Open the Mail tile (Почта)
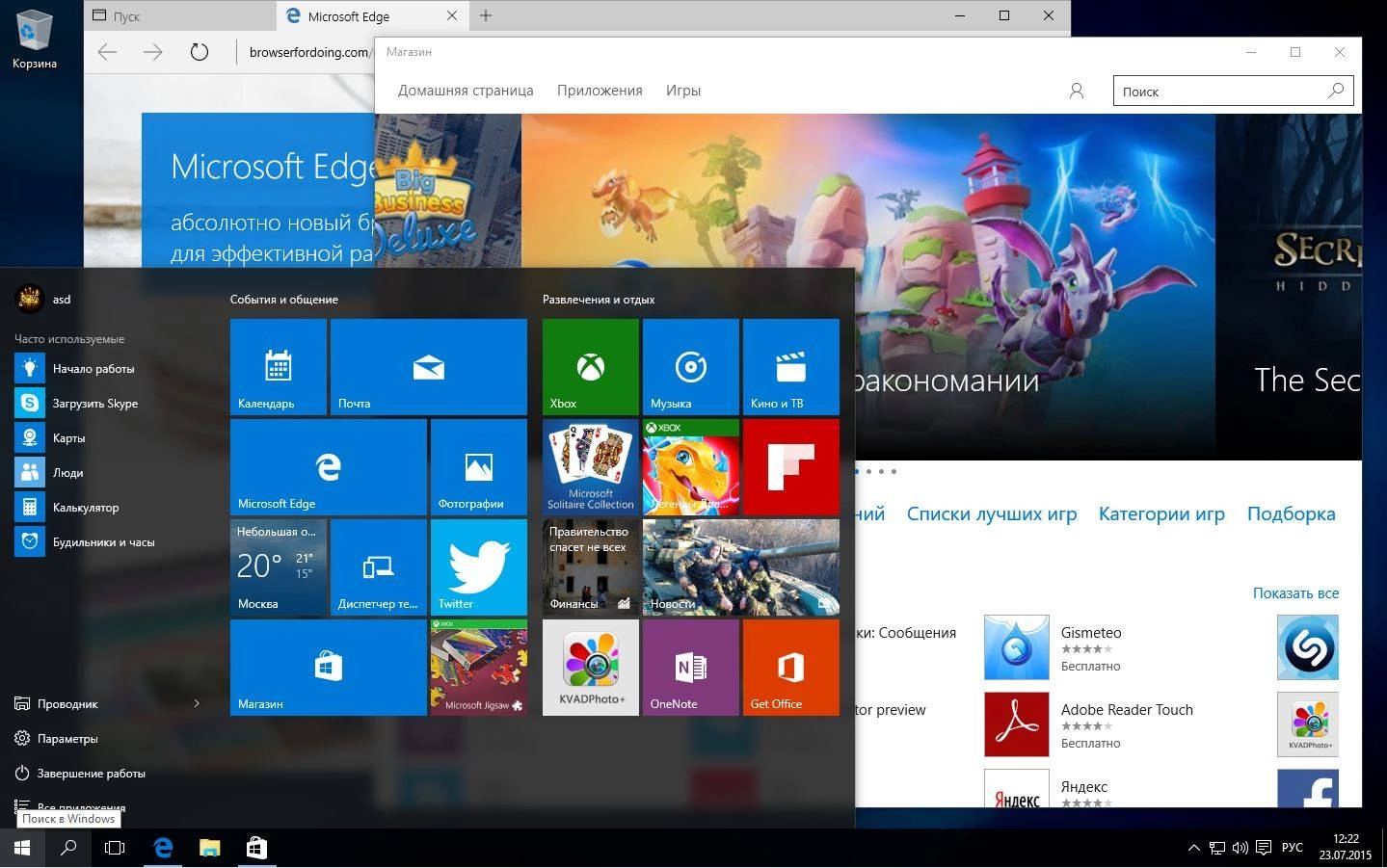 point(429,367)
